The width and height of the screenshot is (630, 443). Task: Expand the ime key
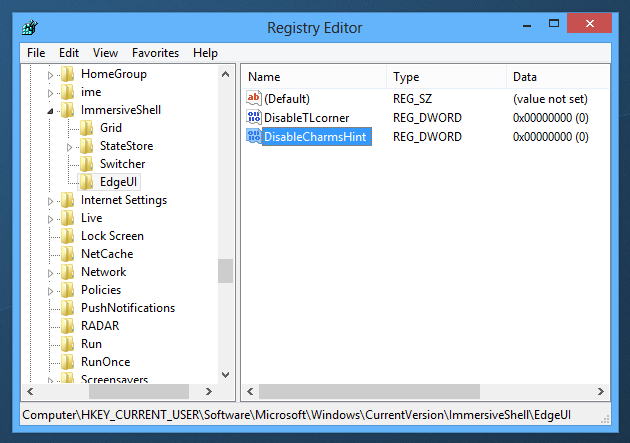(x=50, y=93)
